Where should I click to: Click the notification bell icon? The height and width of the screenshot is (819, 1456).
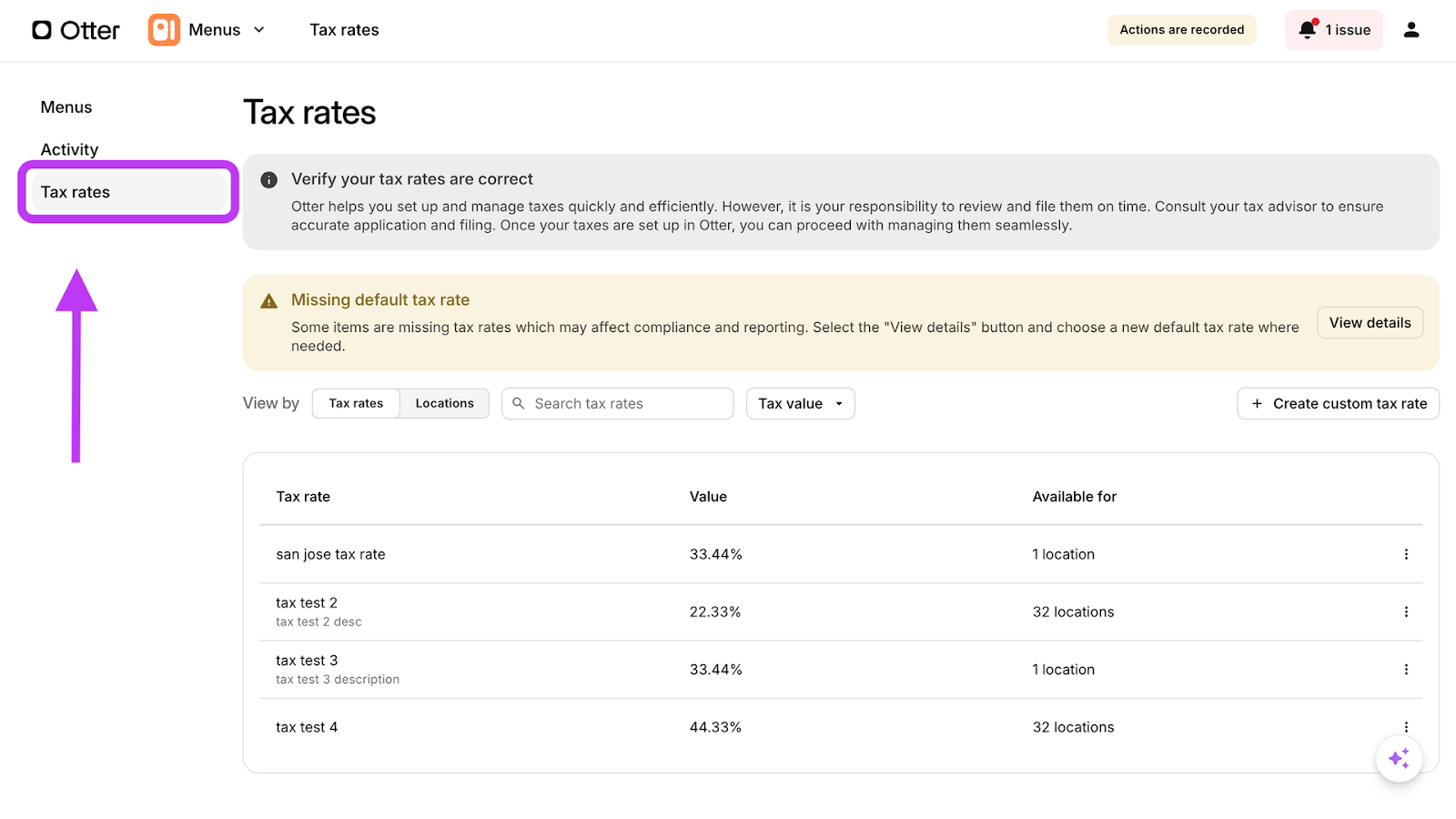click(x=1308, y=30)
